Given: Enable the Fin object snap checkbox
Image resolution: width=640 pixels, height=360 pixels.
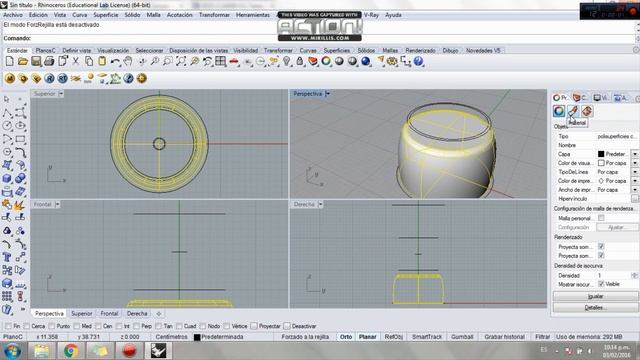Looking at the screenshot, I should 8,326.
